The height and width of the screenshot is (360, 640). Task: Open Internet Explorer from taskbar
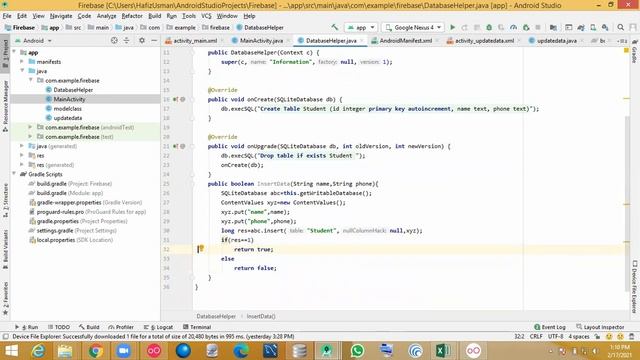tap(38, 351)
